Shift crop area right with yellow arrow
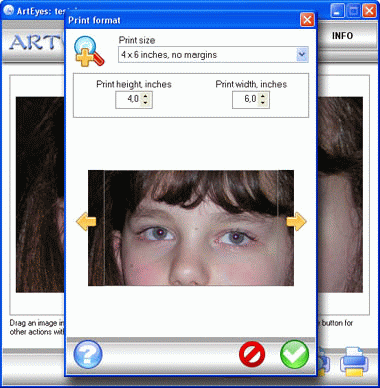380x388 pixels. pos(296,221)
